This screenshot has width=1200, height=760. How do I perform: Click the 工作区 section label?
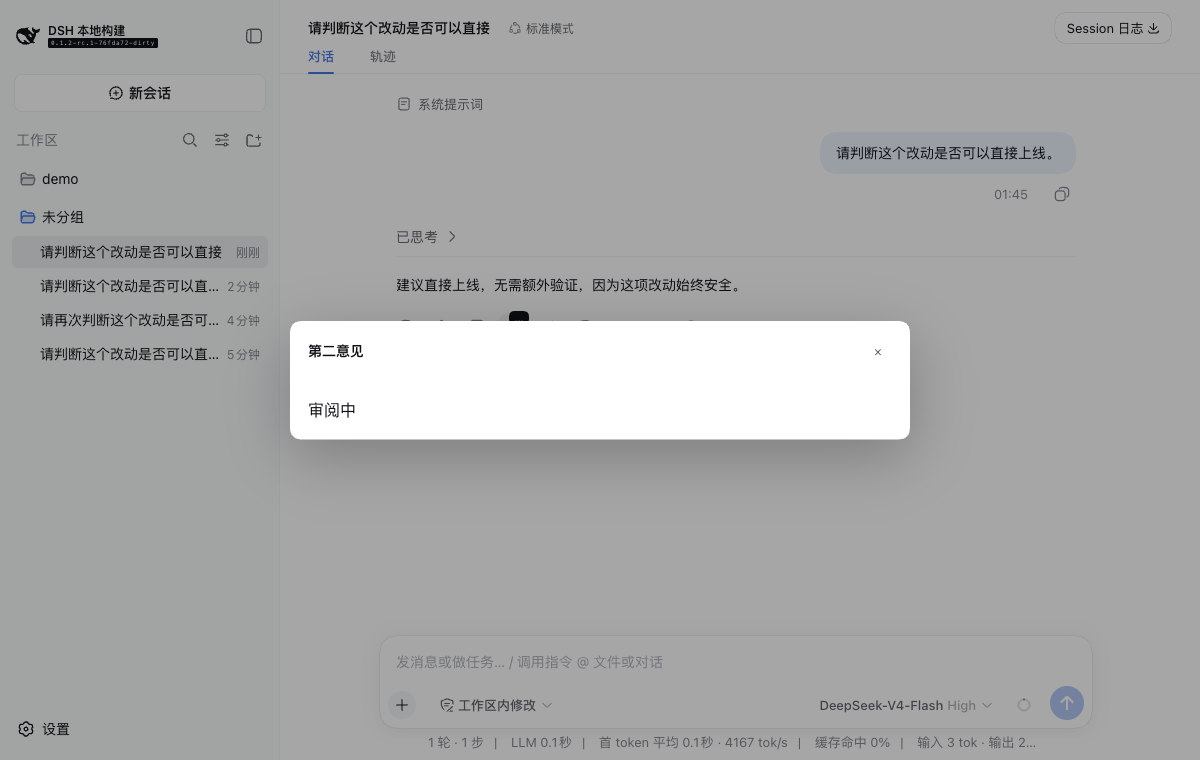pyautogui.click(x=37, y=140)
